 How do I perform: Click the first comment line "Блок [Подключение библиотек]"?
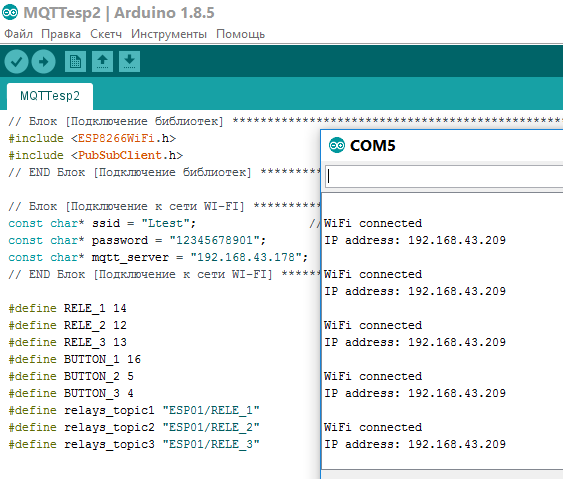pos(116,121)
